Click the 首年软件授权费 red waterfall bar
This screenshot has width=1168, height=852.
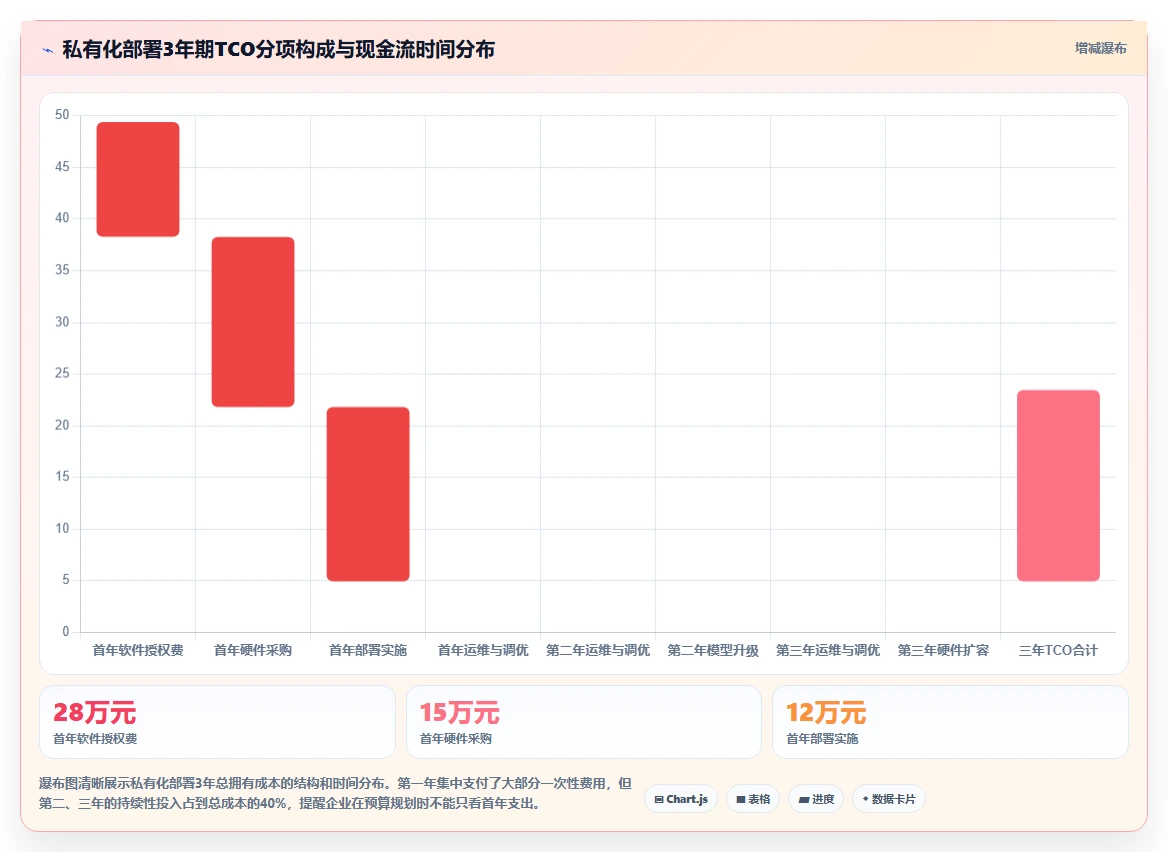[138, 179]
